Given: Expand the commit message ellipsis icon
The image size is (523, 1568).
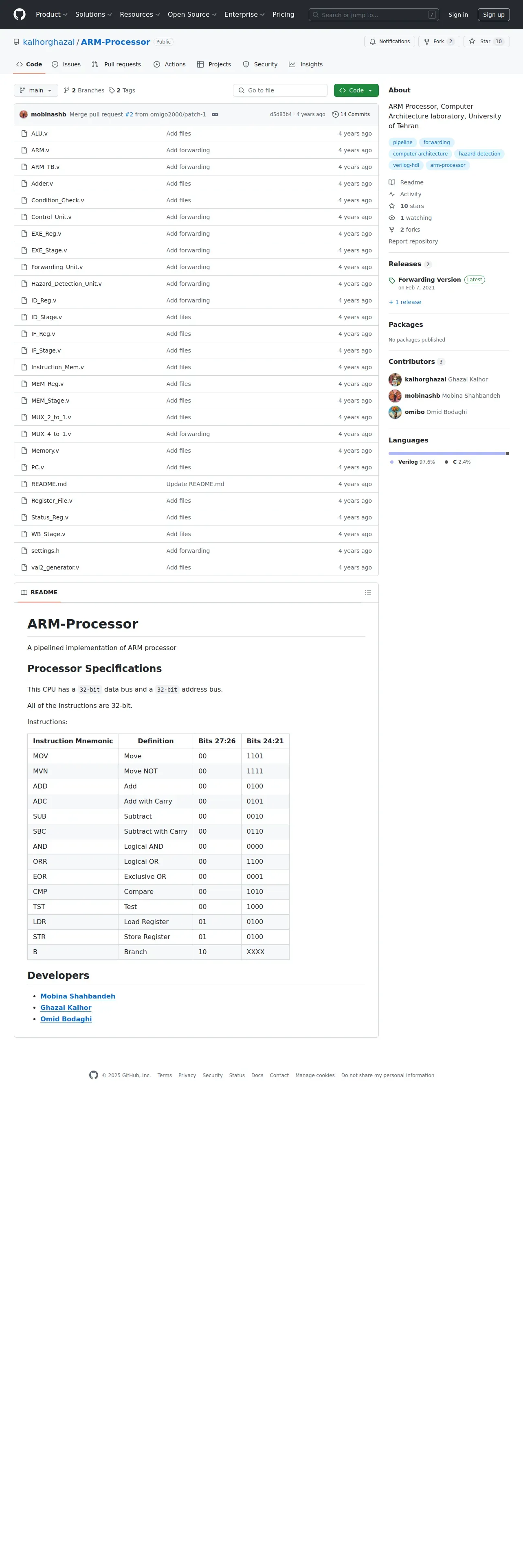Looking at the screenshot, I should click(x=215, y=114).
